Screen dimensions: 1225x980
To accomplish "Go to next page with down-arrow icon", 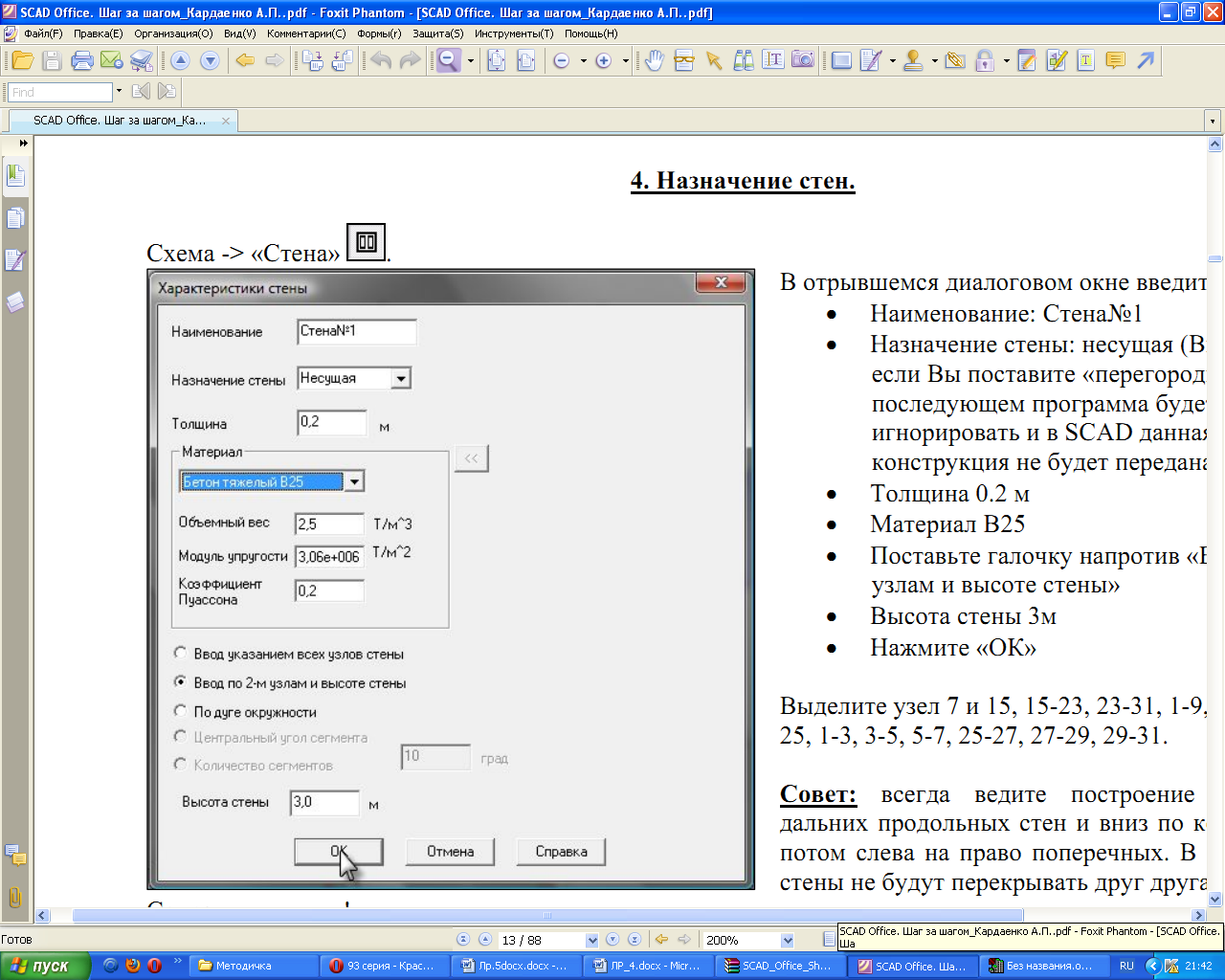I will [210, 61].
